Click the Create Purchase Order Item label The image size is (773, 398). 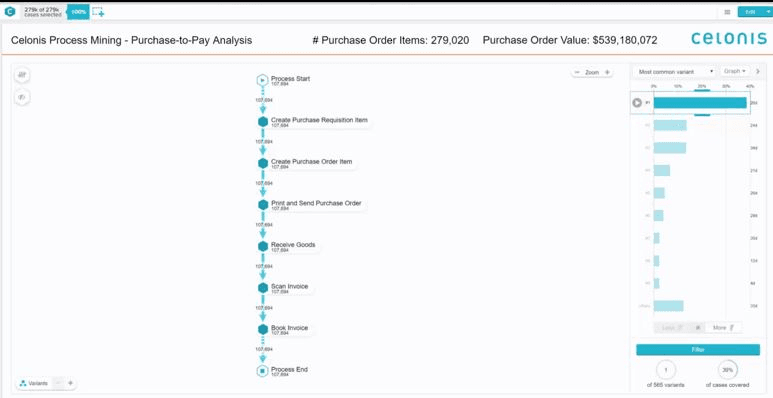click(x=312, y=161)
